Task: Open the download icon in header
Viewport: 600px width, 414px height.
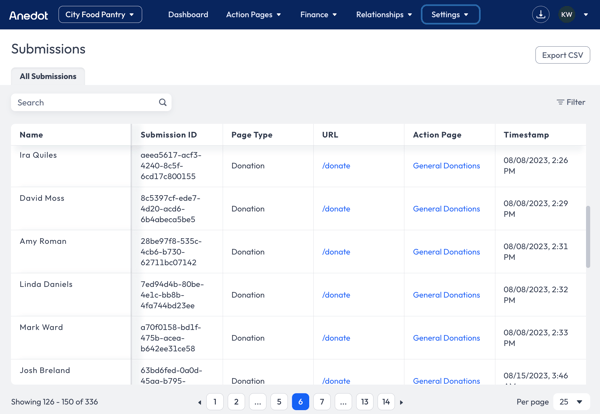Action: pos(541,15)
